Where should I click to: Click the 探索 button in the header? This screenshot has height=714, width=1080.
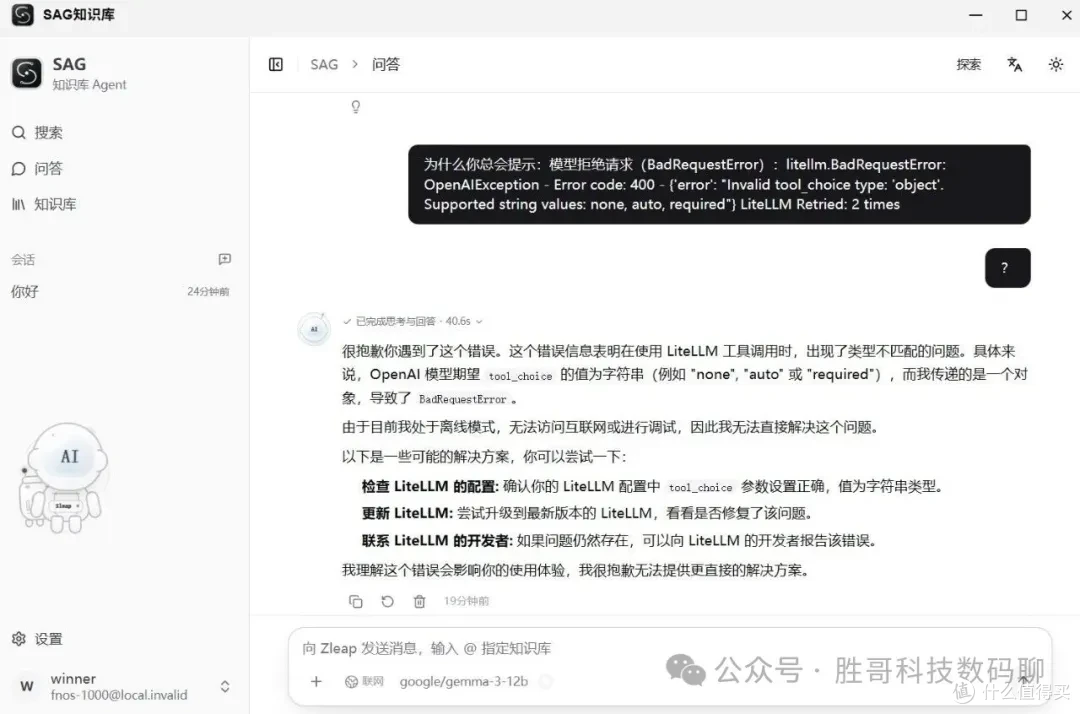tap(968, 64)
